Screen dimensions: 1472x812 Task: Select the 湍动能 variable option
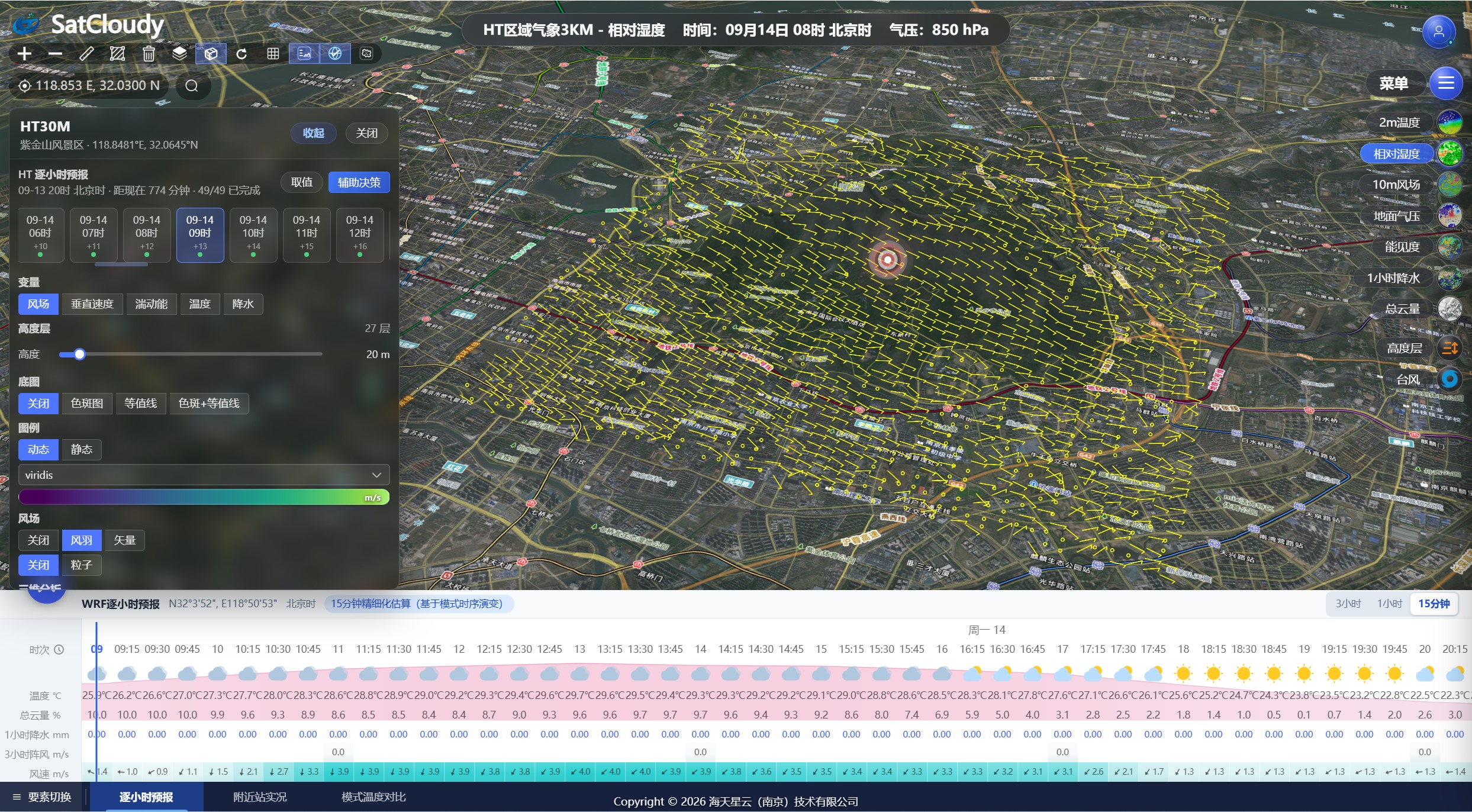click(x=152, y=304)
